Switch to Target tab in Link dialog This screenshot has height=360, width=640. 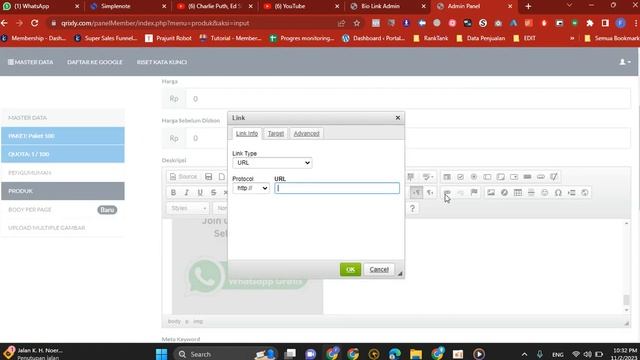point(276,133)
